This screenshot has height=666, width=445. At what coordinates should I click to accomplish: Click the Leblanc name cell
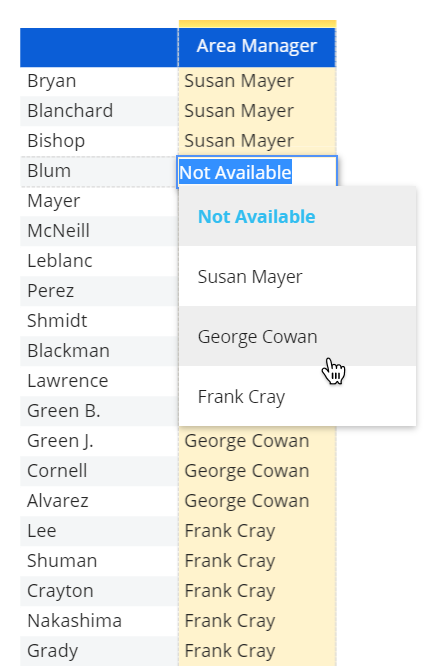[x=99, y=261]
